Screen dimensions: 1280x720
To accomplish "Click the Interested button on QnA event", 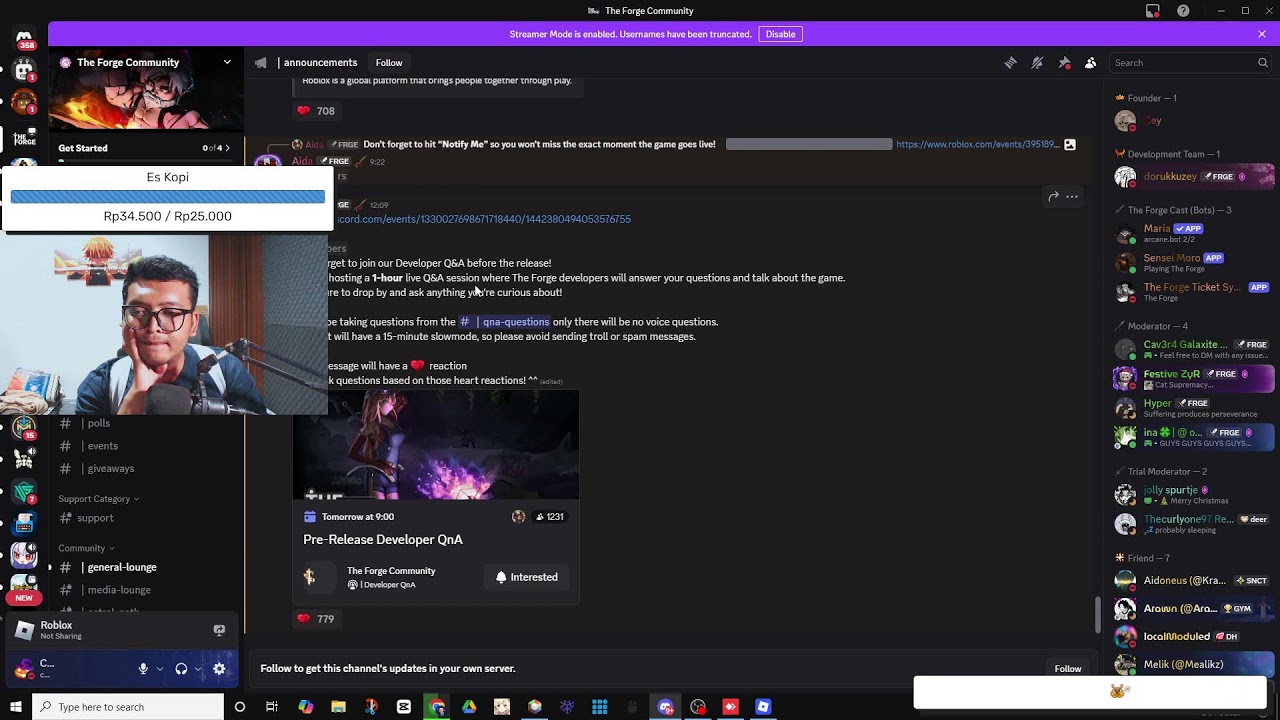I will point(527,577).
